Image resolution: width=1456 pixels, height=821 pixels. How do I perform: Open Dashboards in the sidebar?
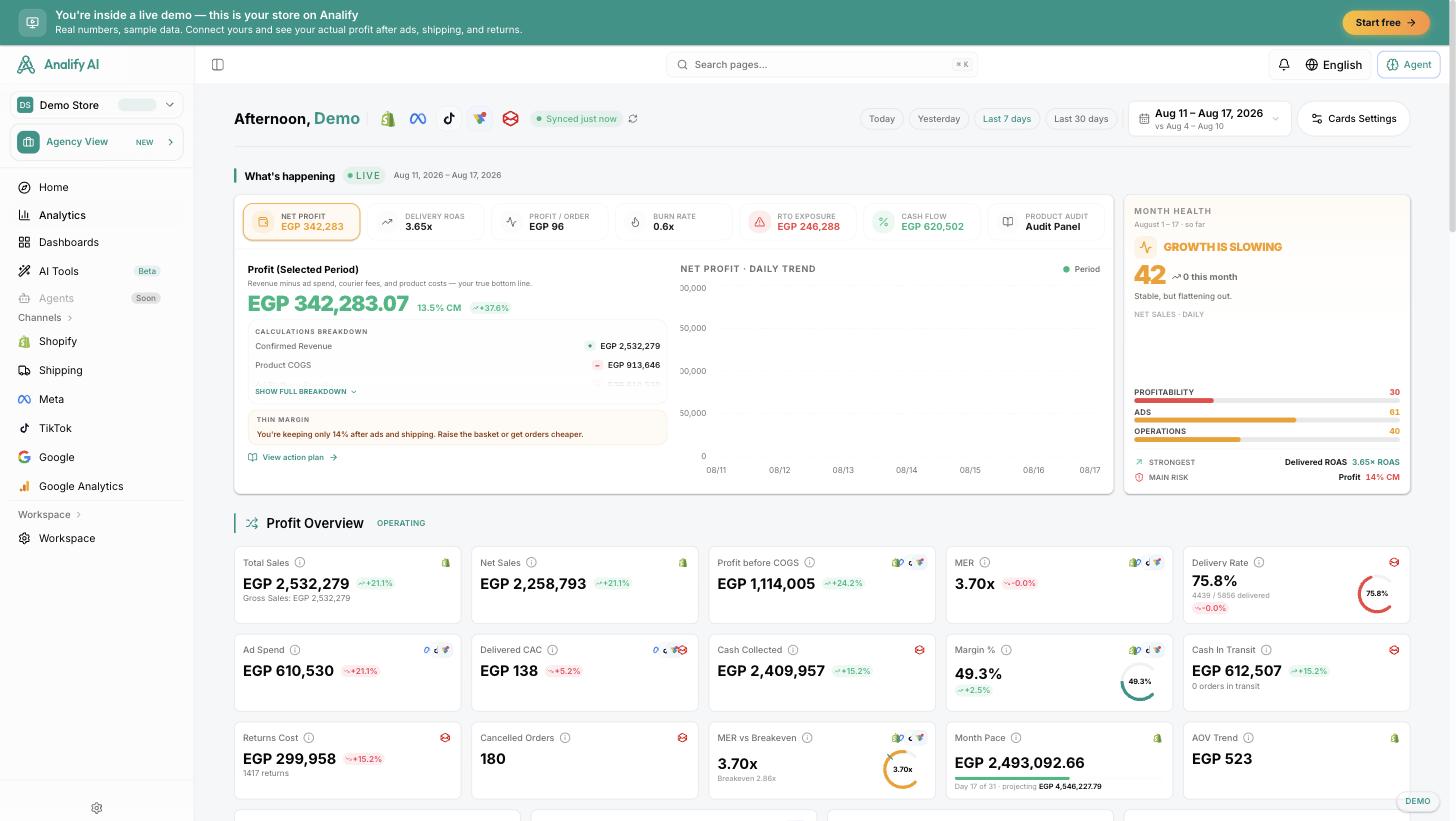coord(97,243)
